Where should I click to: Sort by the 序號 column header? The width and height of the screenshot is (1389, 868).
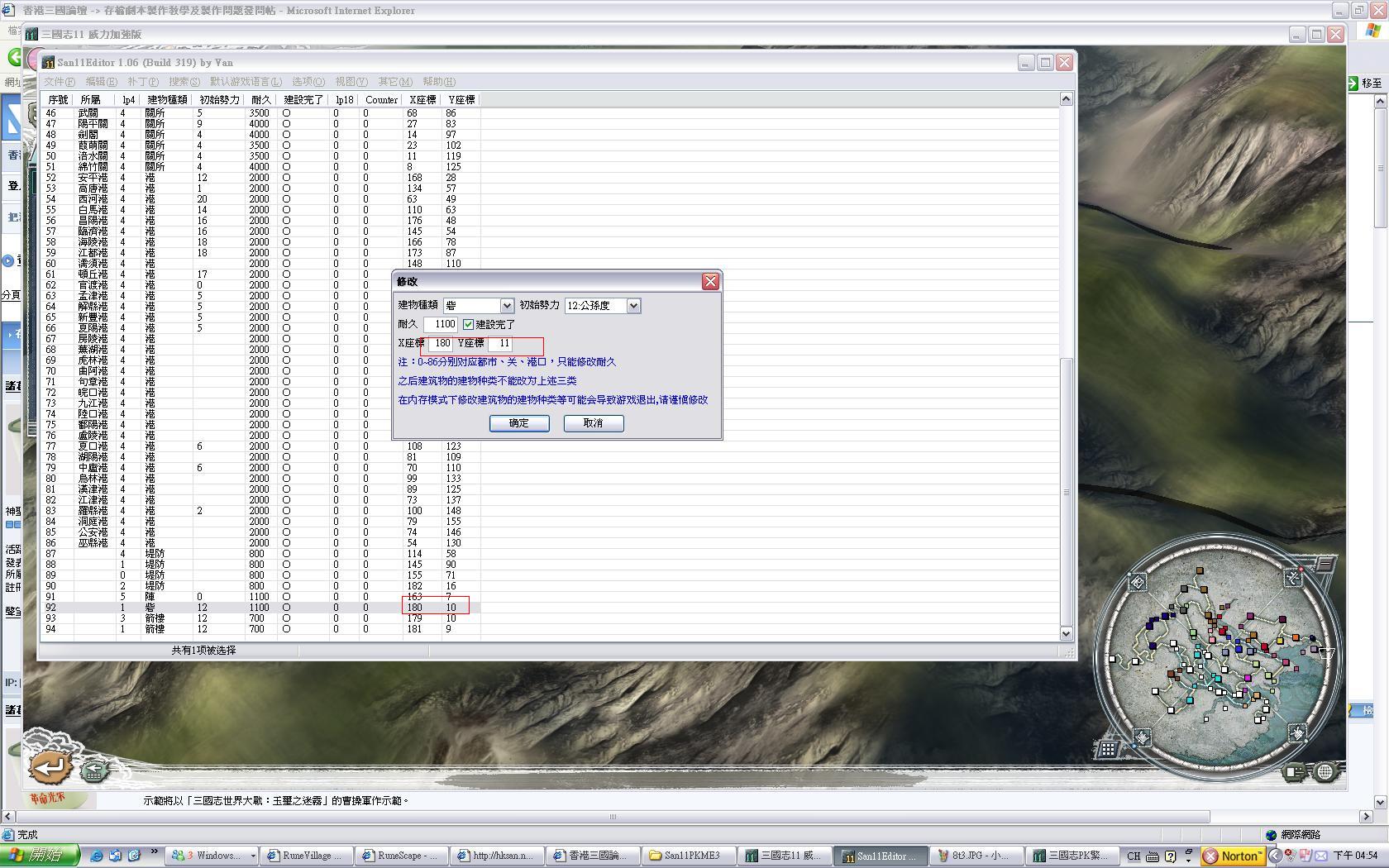tap(58, 100)
